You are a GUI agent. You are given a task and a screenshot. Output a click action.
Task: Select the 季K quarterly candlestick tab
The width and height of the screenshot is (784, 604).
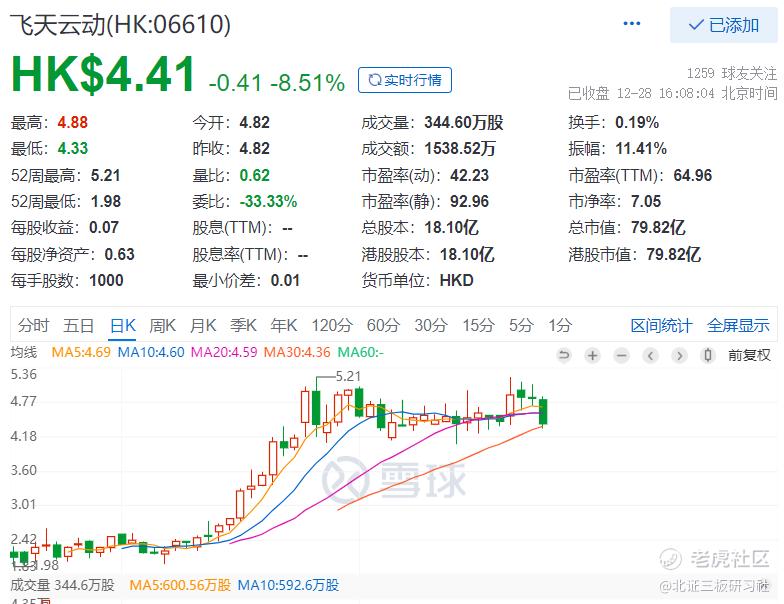tap(244, 326)
